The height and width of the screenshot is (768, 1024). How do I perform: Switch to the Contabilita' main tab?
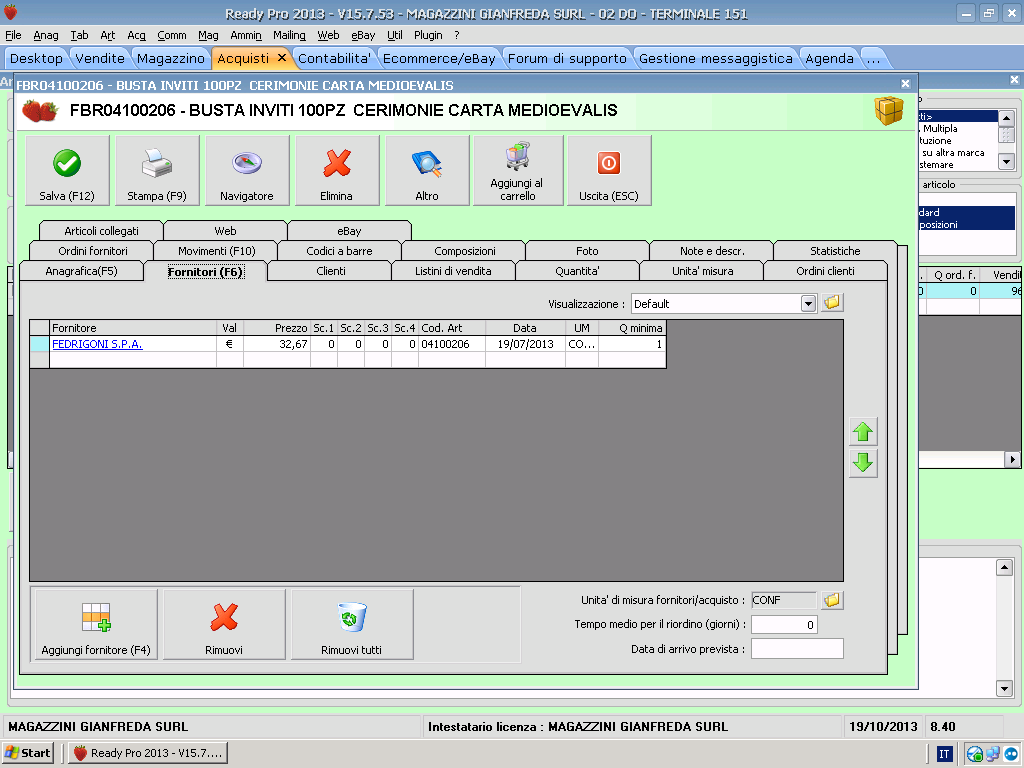click(334, 59)
